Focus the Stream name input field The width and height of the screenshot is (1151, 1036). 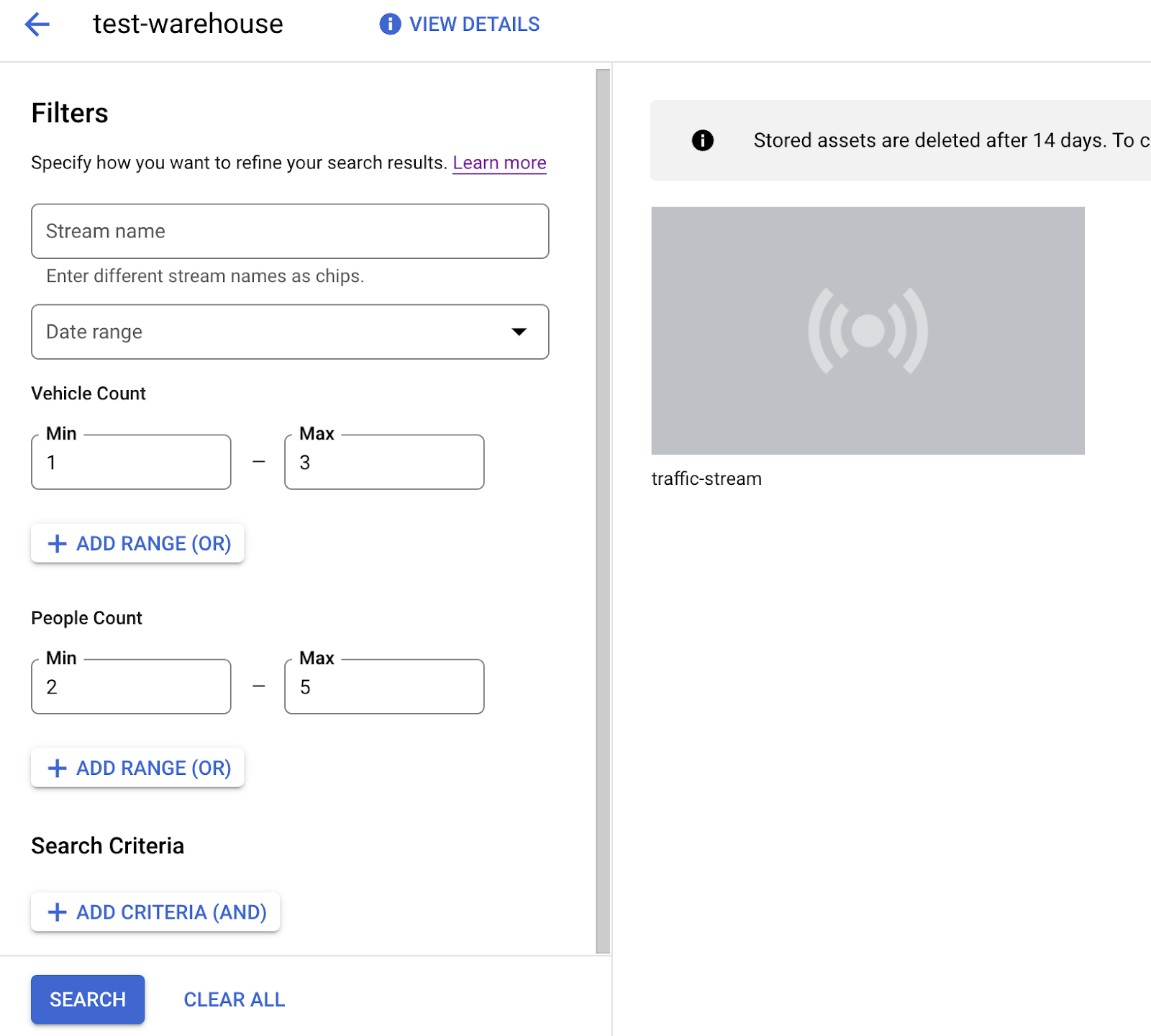click(290, 232)
